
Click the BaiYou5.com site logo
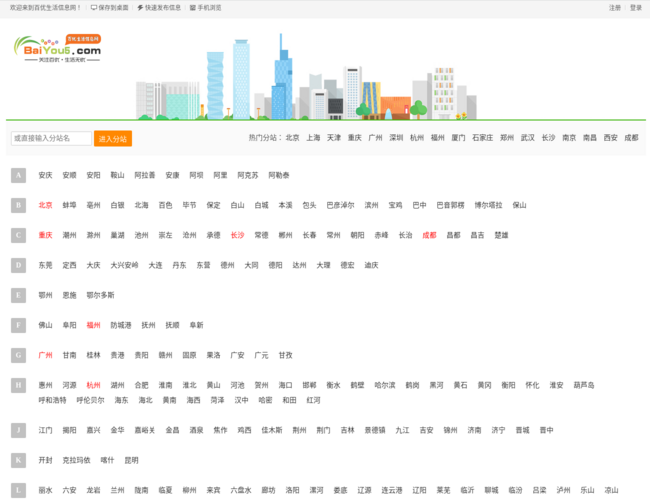point(58,49)
